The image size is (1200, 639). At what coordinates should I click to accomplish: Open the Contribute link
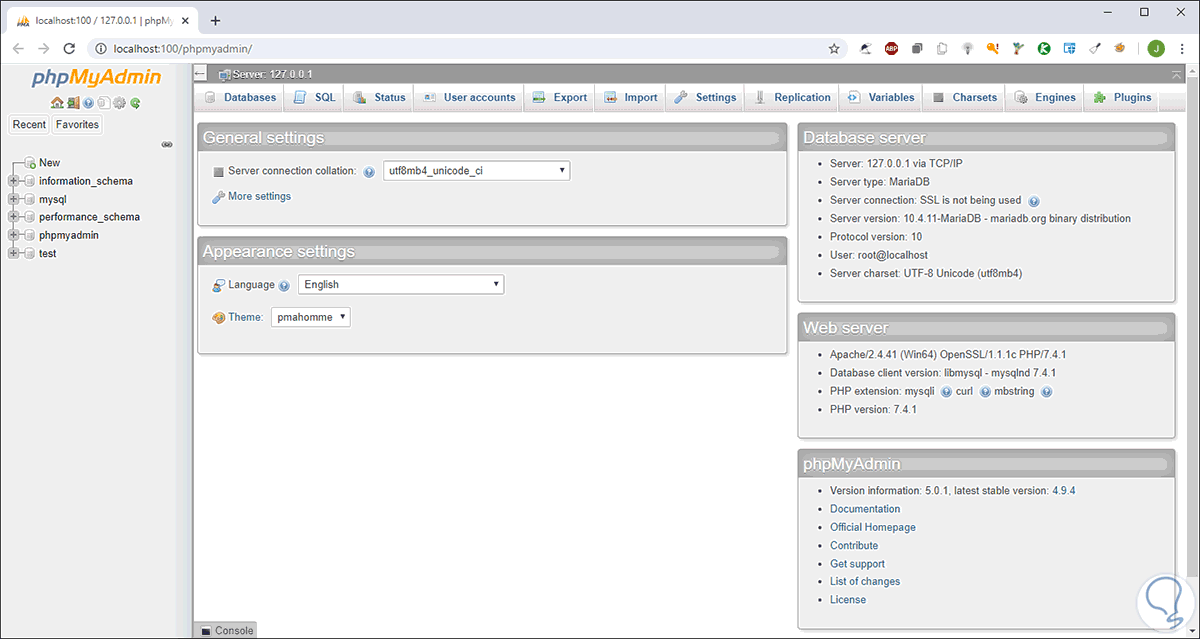[854, 545]
